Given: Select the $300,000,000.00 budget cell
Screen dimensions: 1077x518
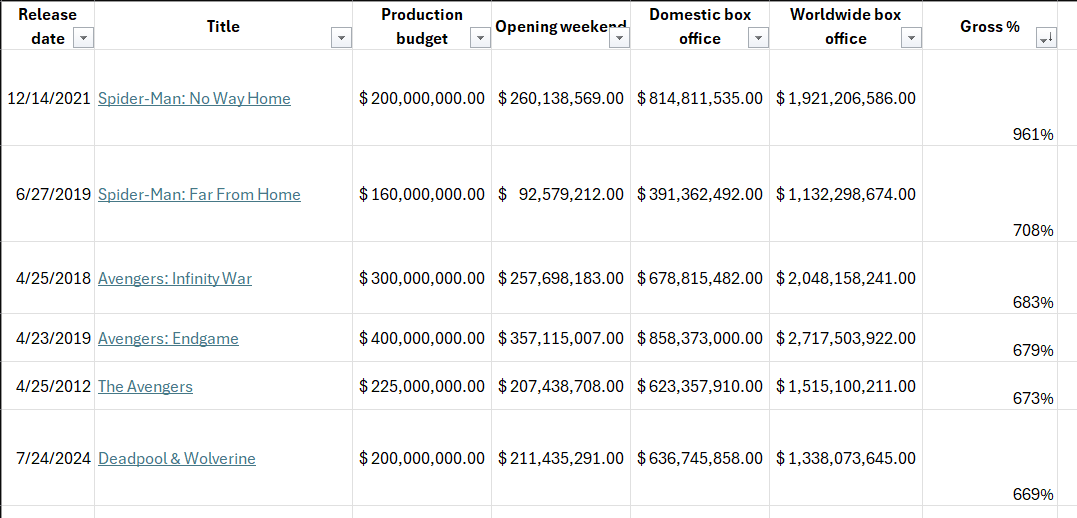Looking at the screenshot, I should pos(422,278).
